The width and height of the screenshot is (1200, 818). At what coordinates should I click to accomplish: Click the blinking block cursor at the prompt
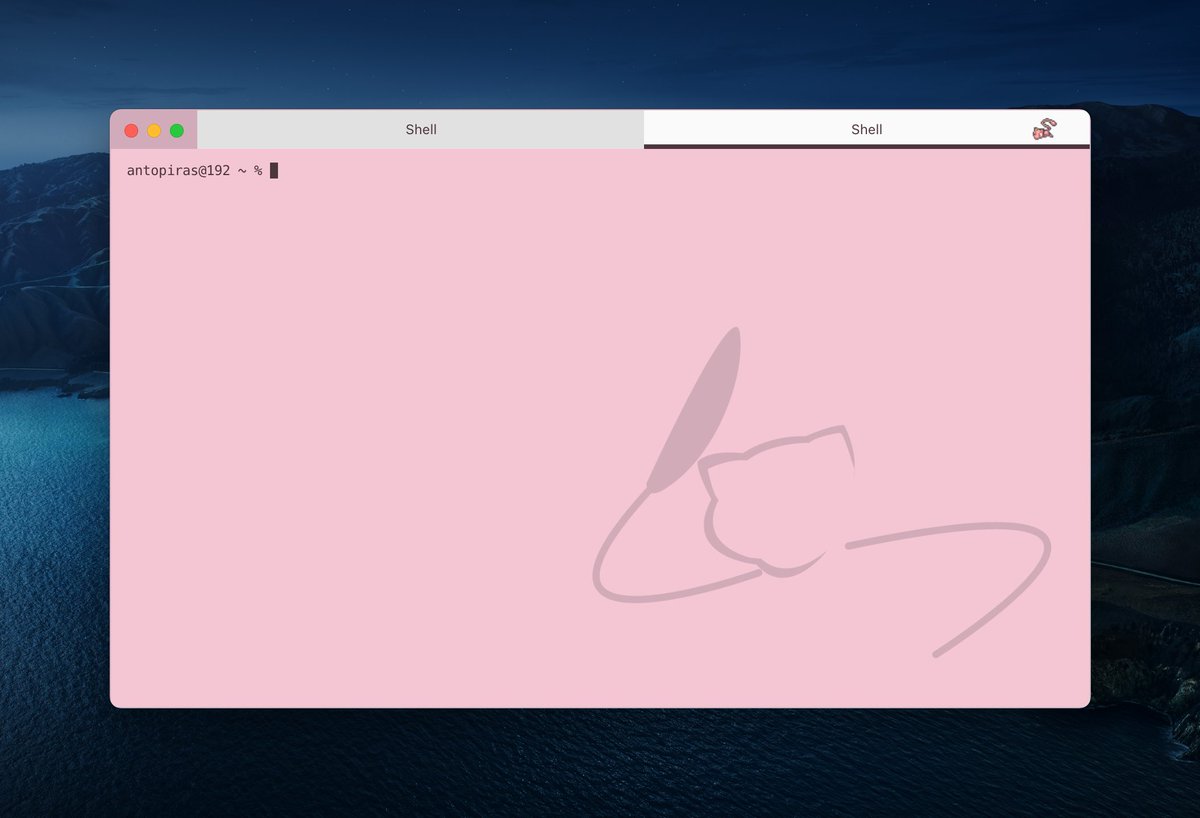272,169
